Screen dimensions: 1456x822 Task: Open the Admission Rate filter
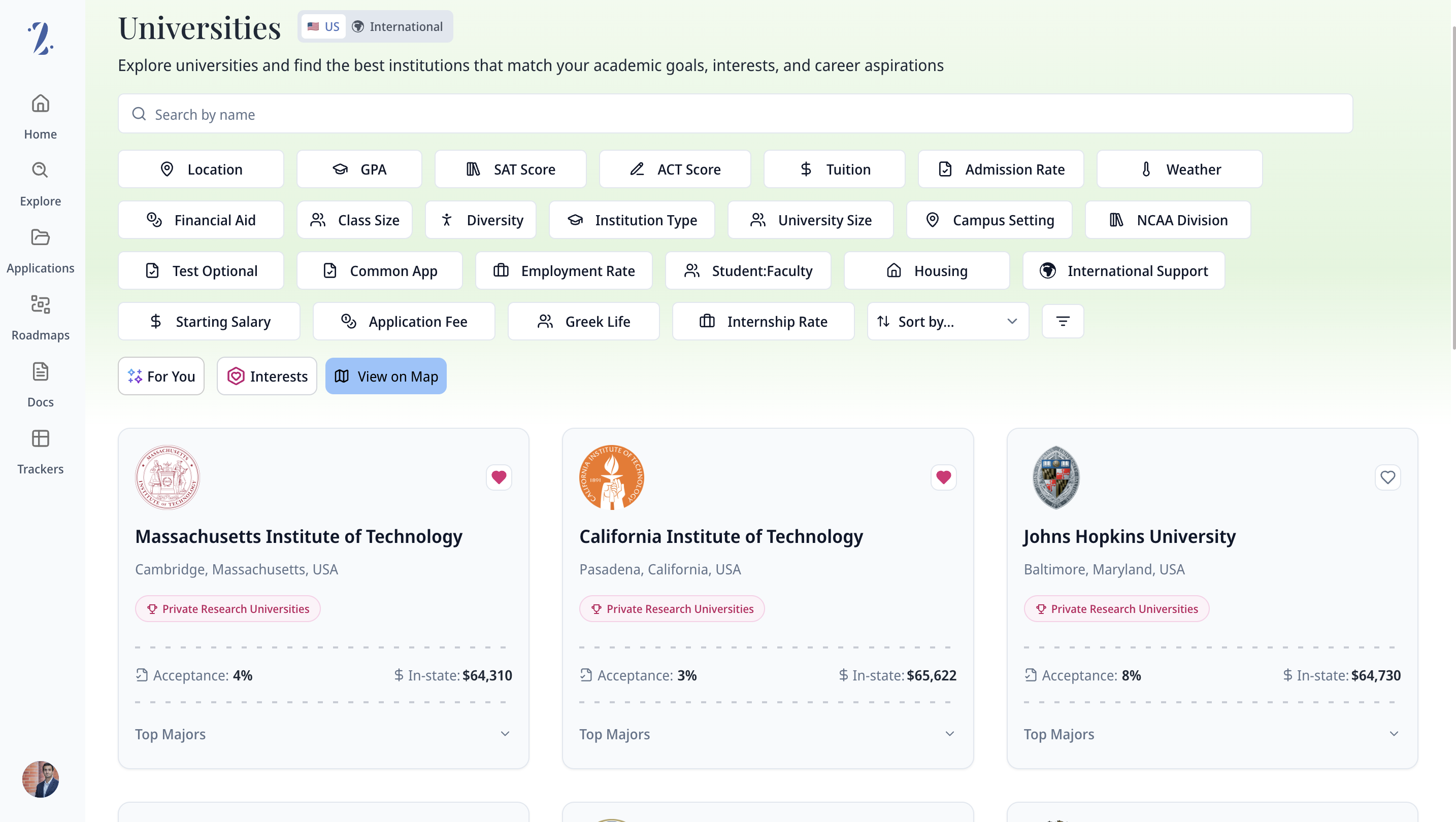pos(1001,169)
